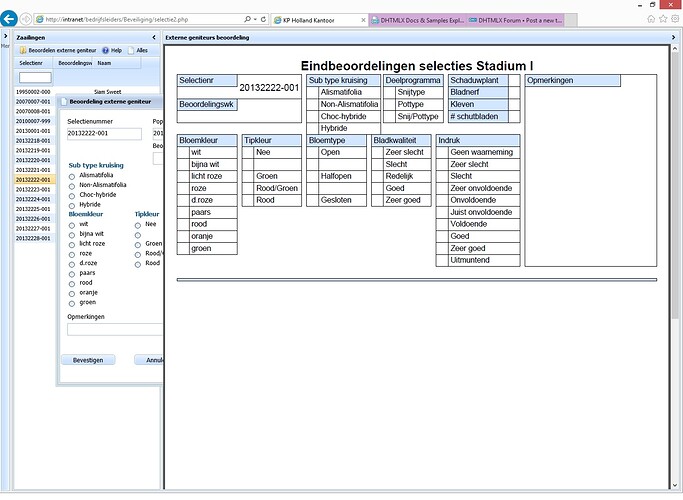Image resolution: width=683 pixels, height=500 pixels.
Task: Click the Annuleren button
Action: pyautogui.click(x=149, y=360)
